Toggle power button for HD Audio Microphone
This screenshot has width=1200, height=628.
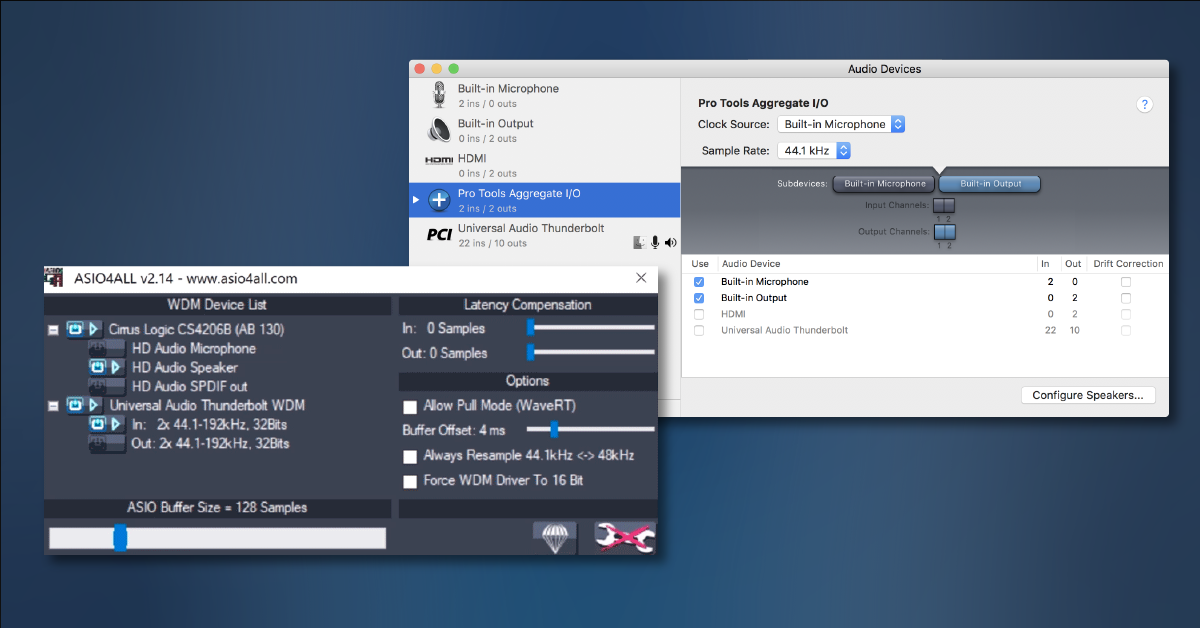(98, 348)
